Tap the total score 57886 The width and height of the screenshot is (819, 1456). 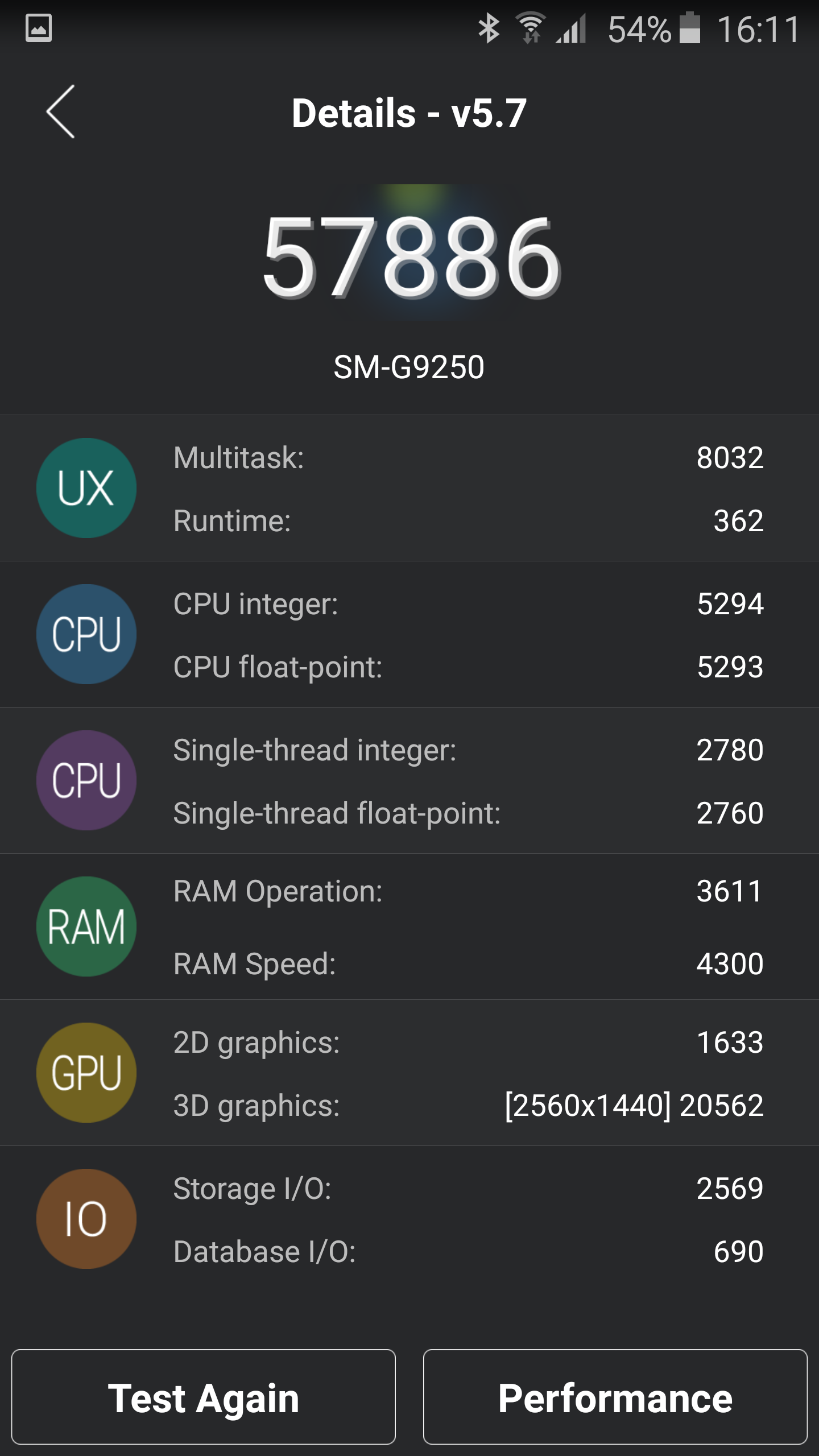coord(411,257)
